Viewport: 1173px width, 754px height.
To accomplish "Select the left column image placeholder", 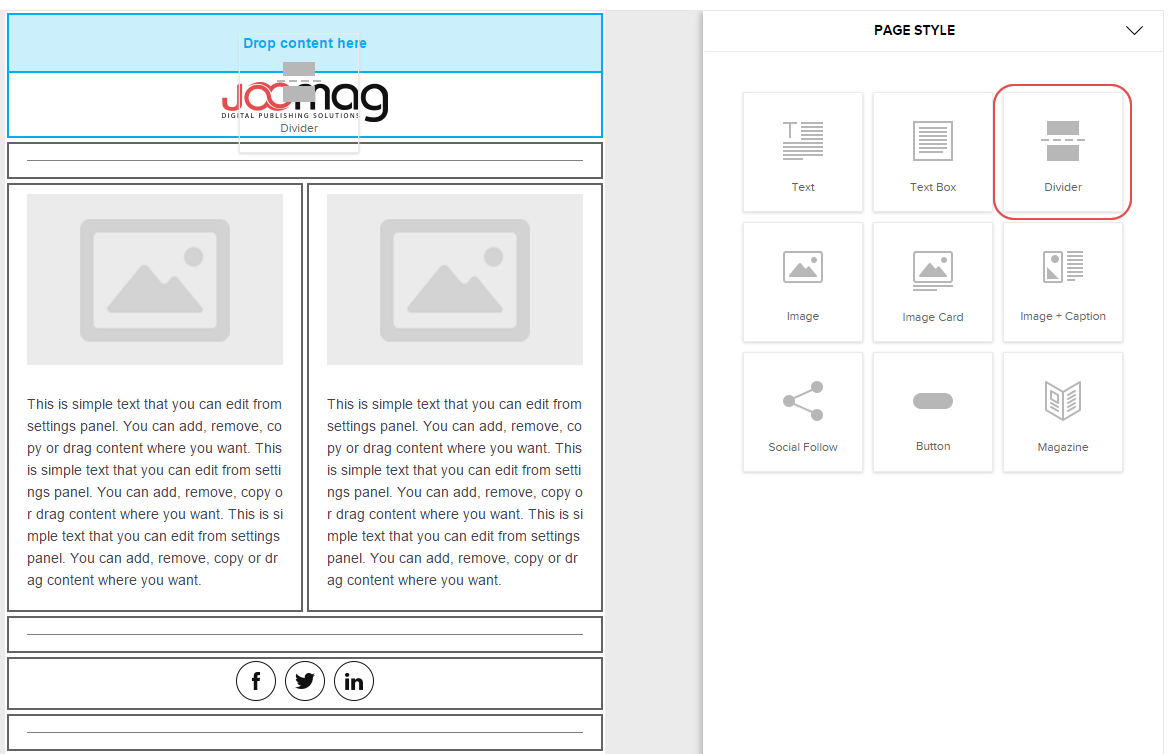I will [x=155, y=279].
